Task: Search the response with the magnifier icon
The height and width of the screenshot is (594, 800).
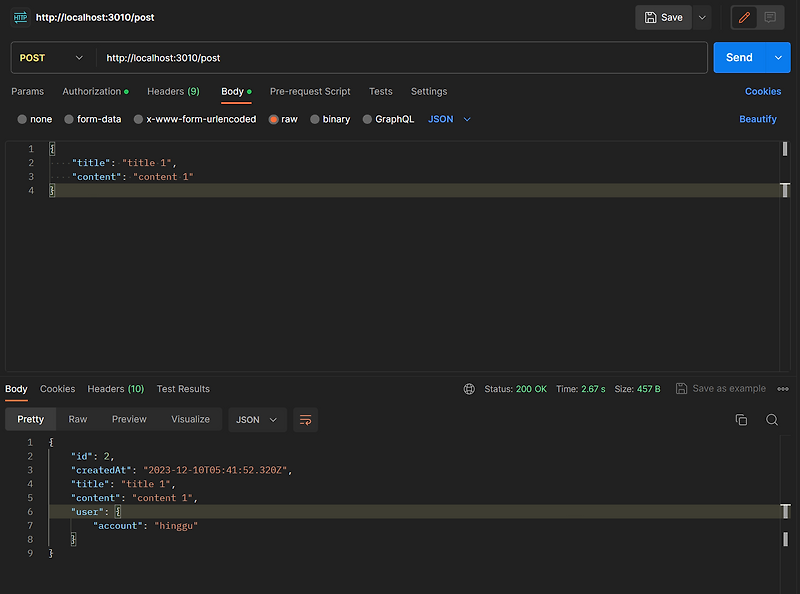Action: point(772,420)
